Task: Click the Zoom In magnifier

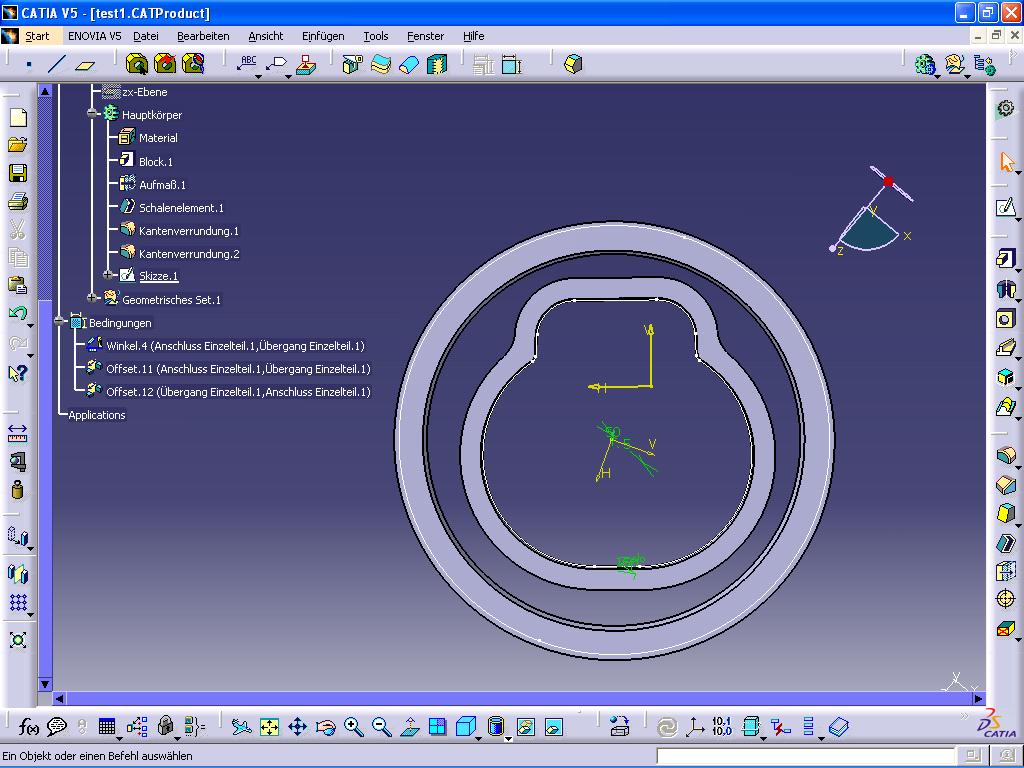Action: coord(354,727)
